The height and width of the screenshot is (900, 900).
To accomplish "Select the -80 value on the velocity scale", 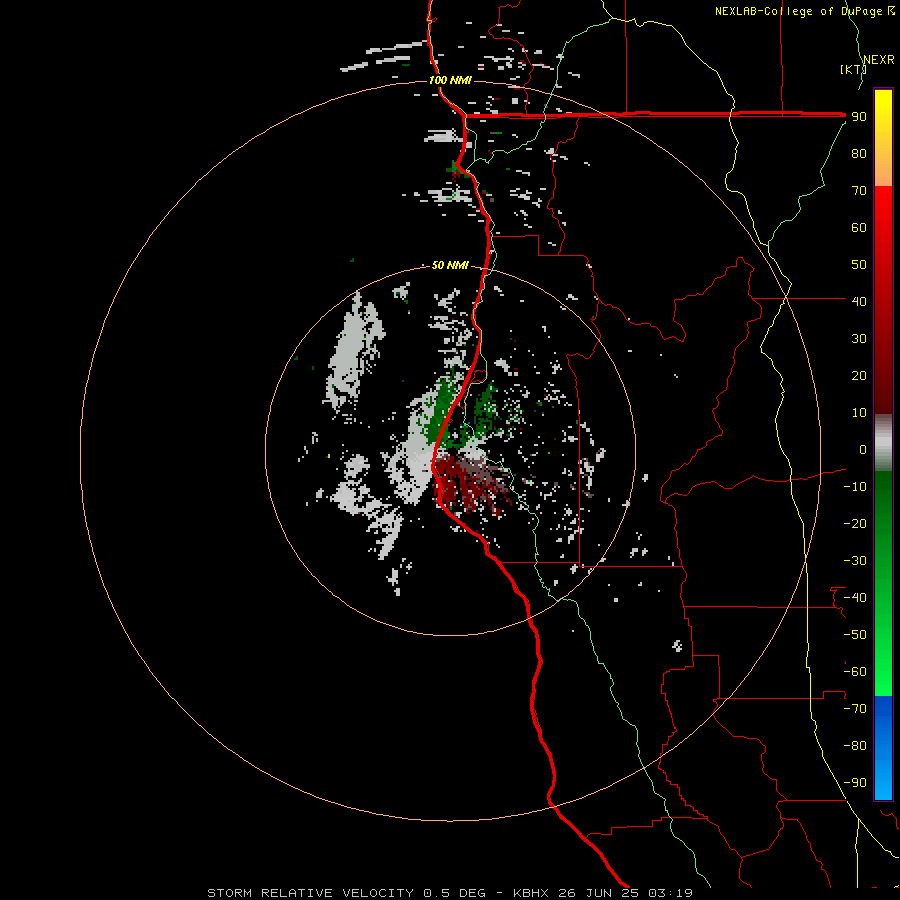I will point(855,746).
